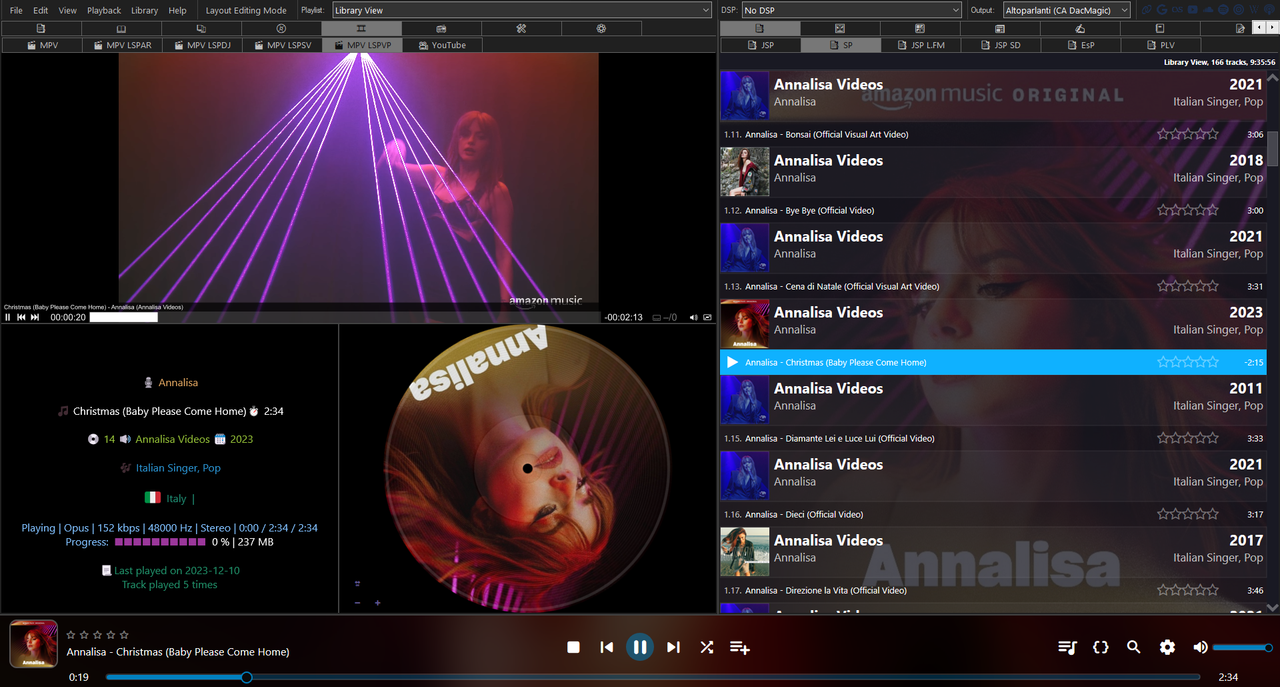This screenshot has height=687, width=1280.
Task: Switch to the JSP L.FM tab
Action: (x=921, y=45)
